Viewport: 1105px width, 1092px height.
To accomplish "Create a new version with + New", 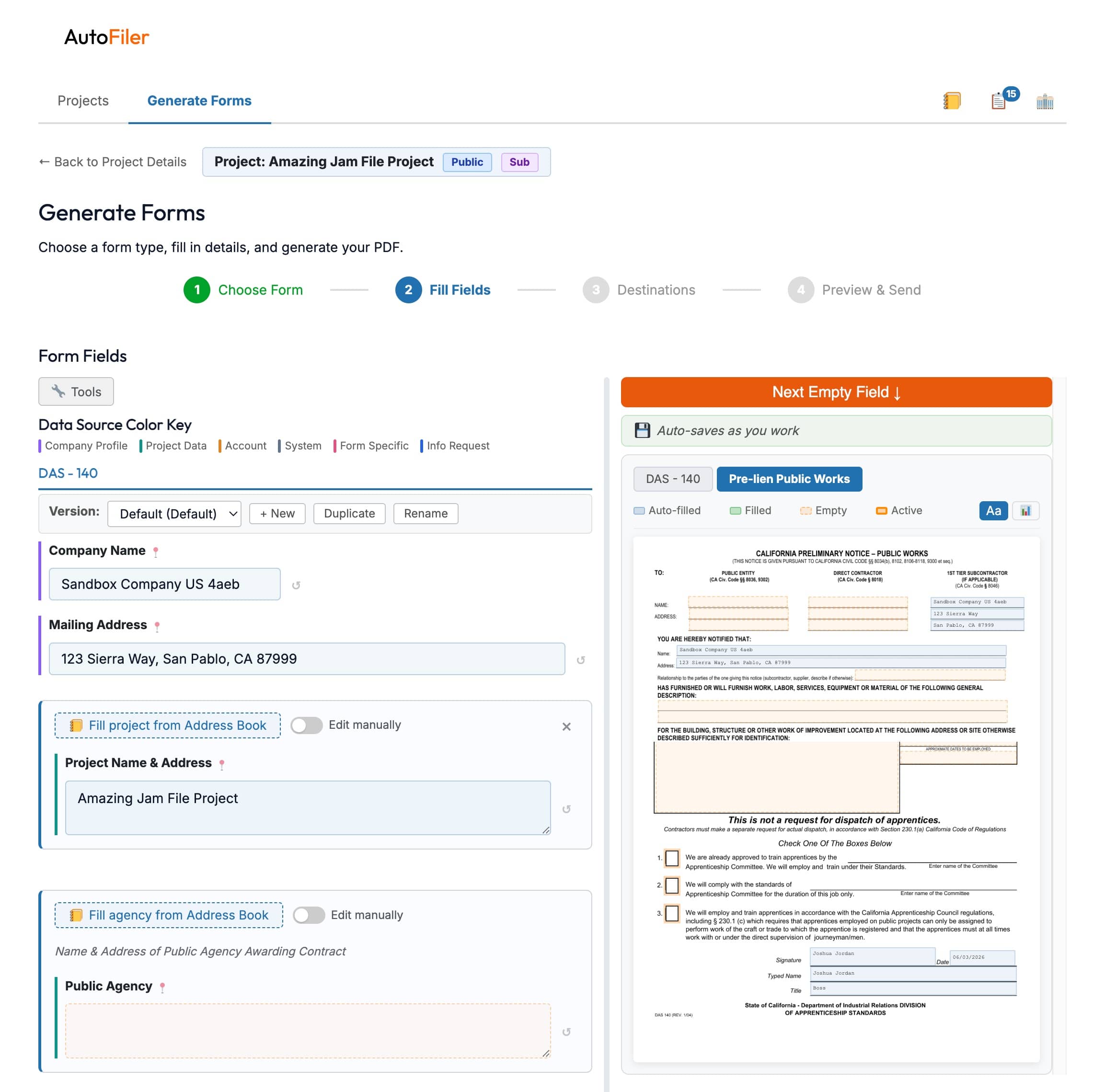I will (277, 514).
